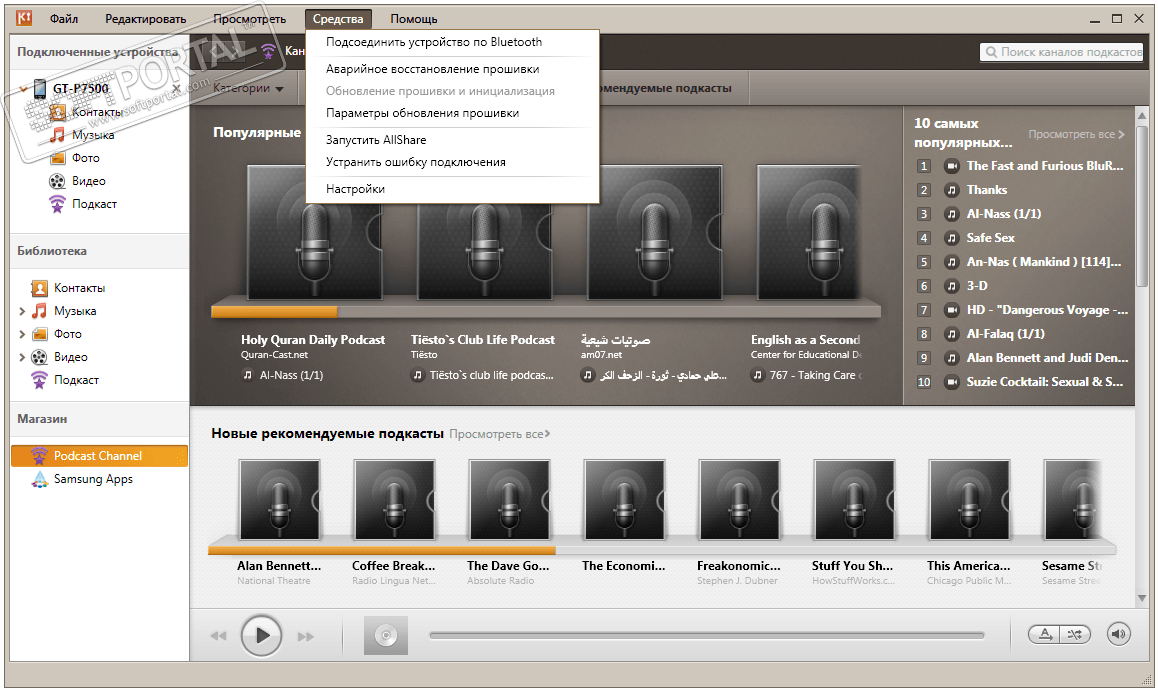Image resolution: width=1158 pixels, height=694 pixels.
Task: Select library Видео reel icon
Action: pyautogui.click(x=39, y=357)
